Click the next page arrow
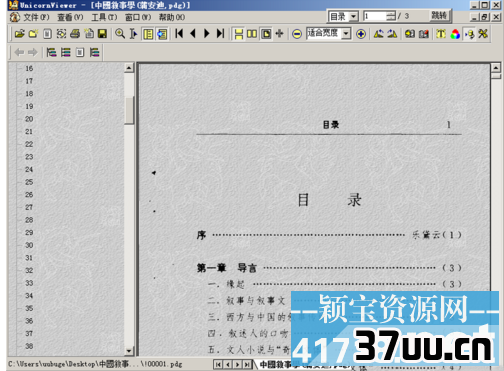504x371 pixels. tap(207, 33)
